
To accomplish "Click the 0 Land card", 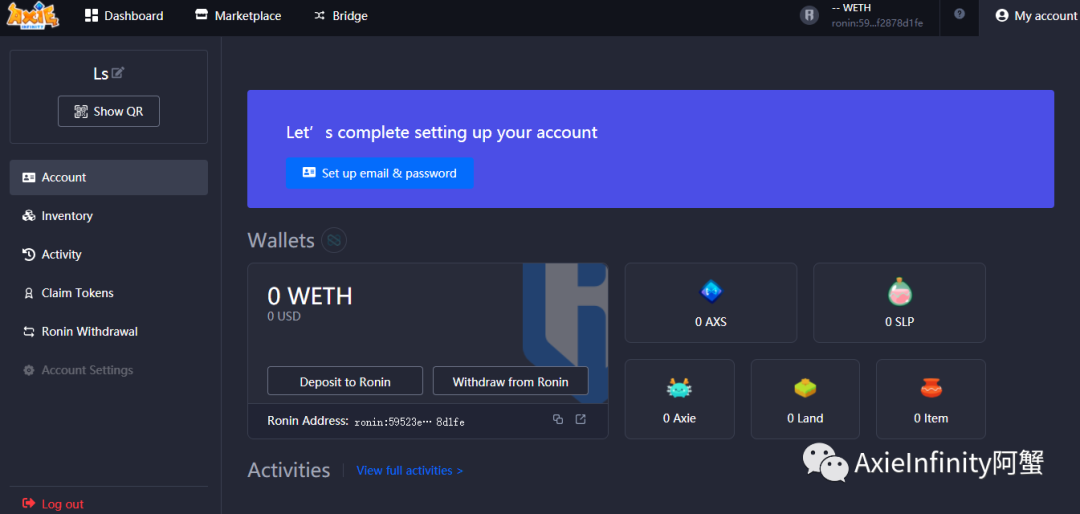I will (805, 399).
